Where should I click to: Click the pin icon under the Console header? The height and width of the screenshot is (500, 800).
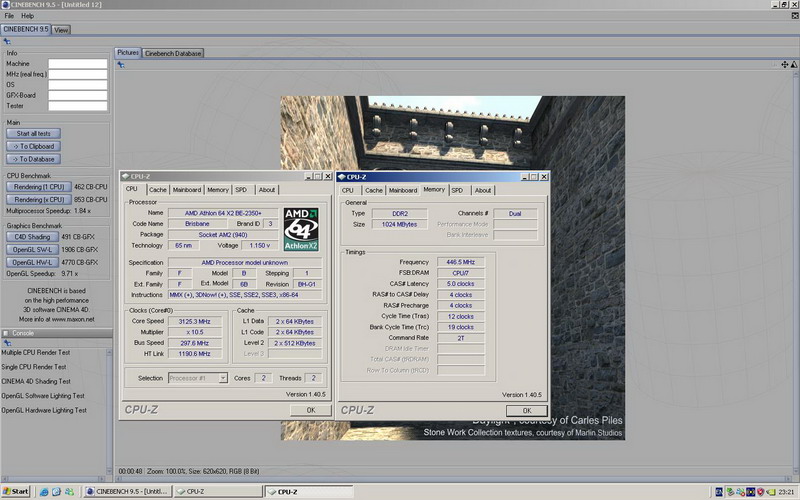pyautogui.click(x=7, y=343)
